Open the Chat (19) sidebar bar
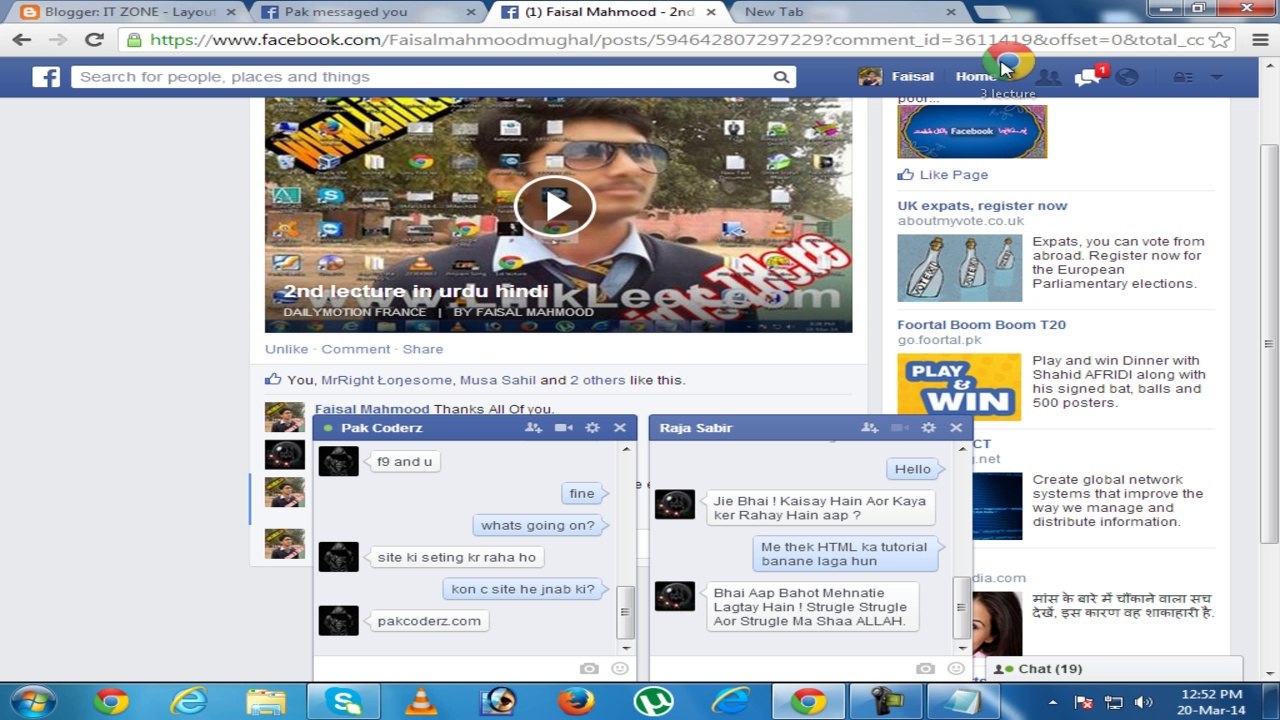 pos(1114,669)
